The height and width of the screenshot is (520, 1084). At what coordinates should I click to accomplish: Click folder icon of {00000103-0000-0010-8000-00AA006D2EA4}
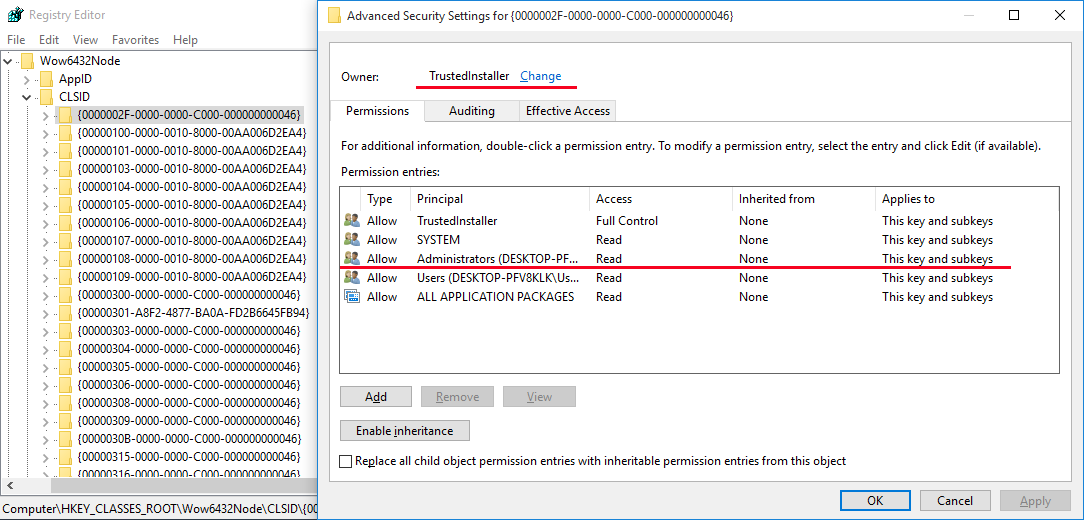tap(65, 169)
